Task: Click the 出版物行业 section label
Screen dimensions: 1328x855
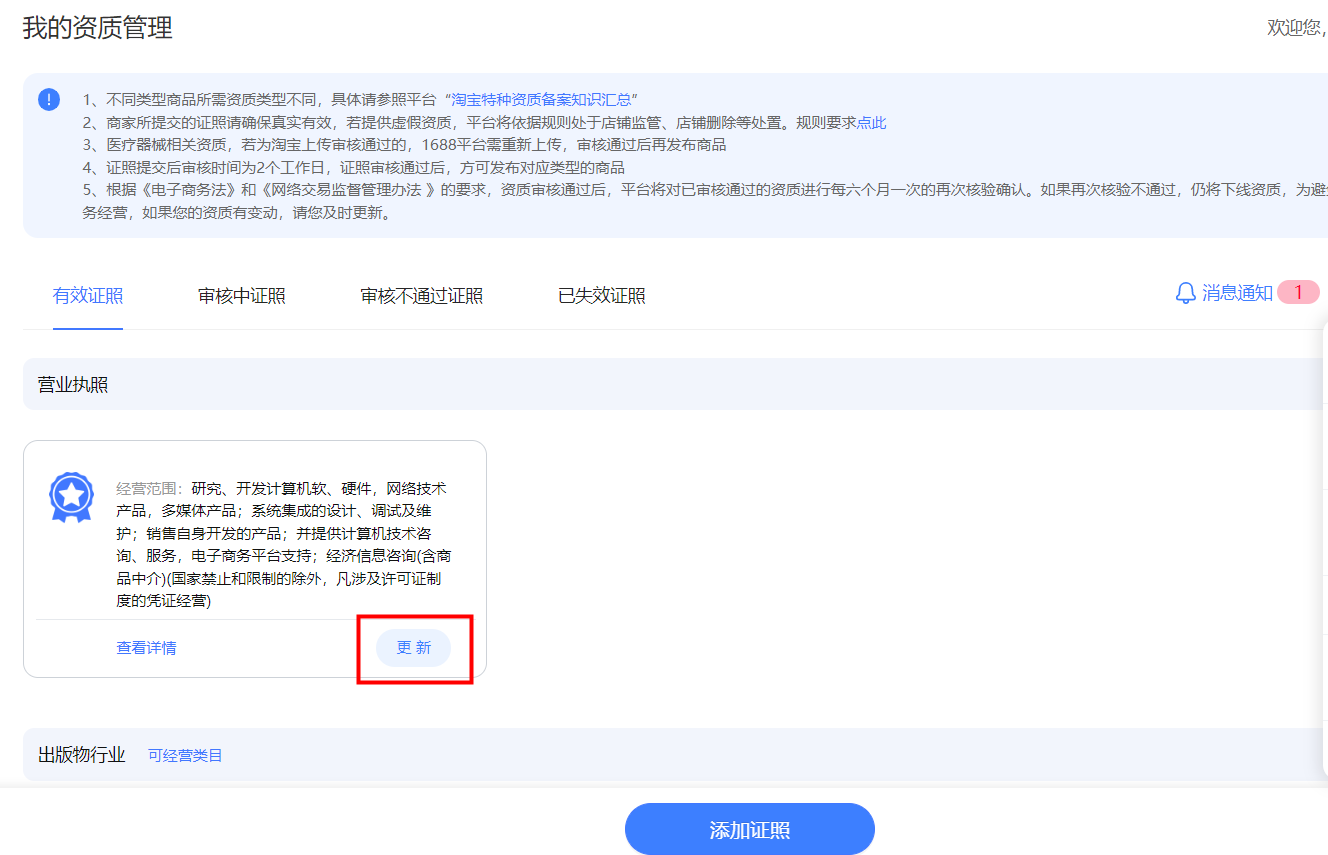Action: pos(82,755)
